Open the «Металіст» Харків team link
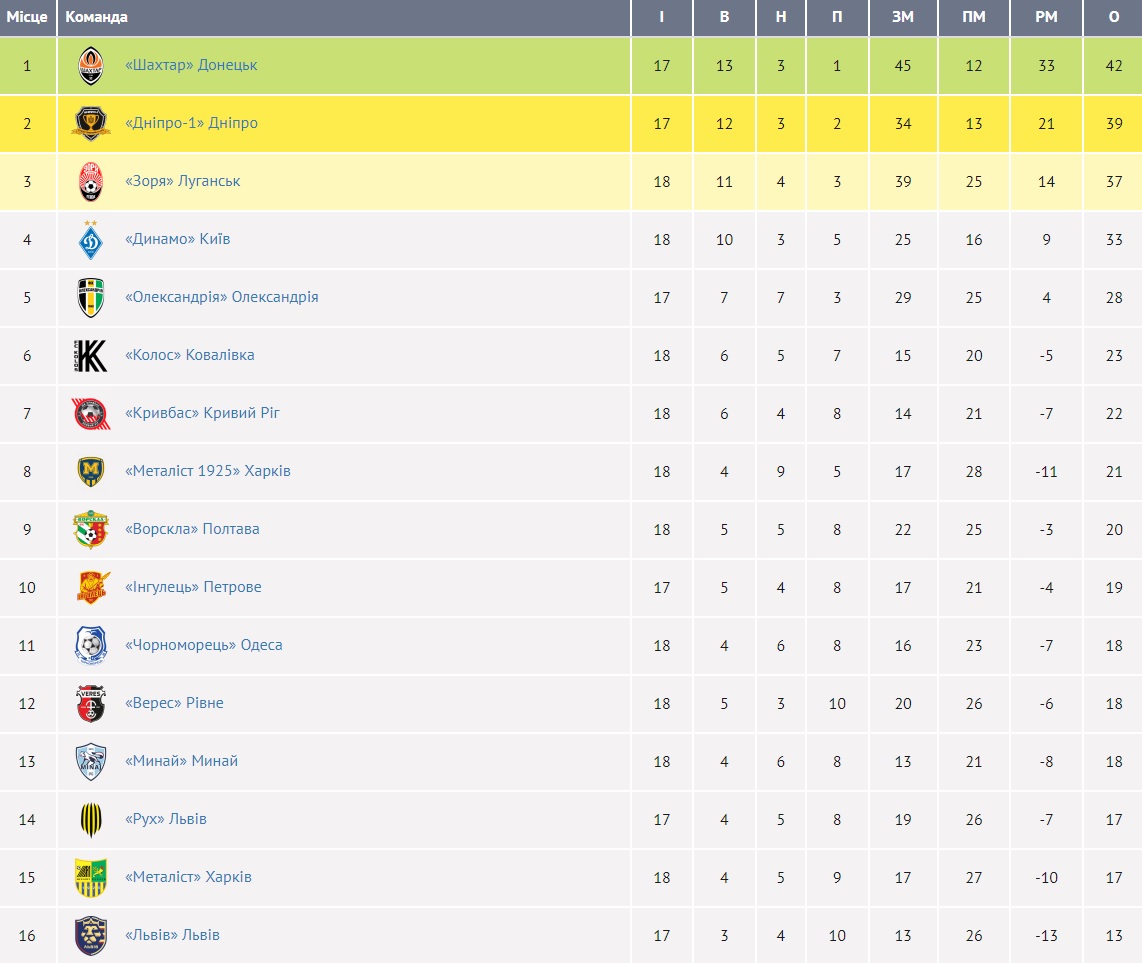Viewport: 1142px width, 963px height. (x=188, y=877)
